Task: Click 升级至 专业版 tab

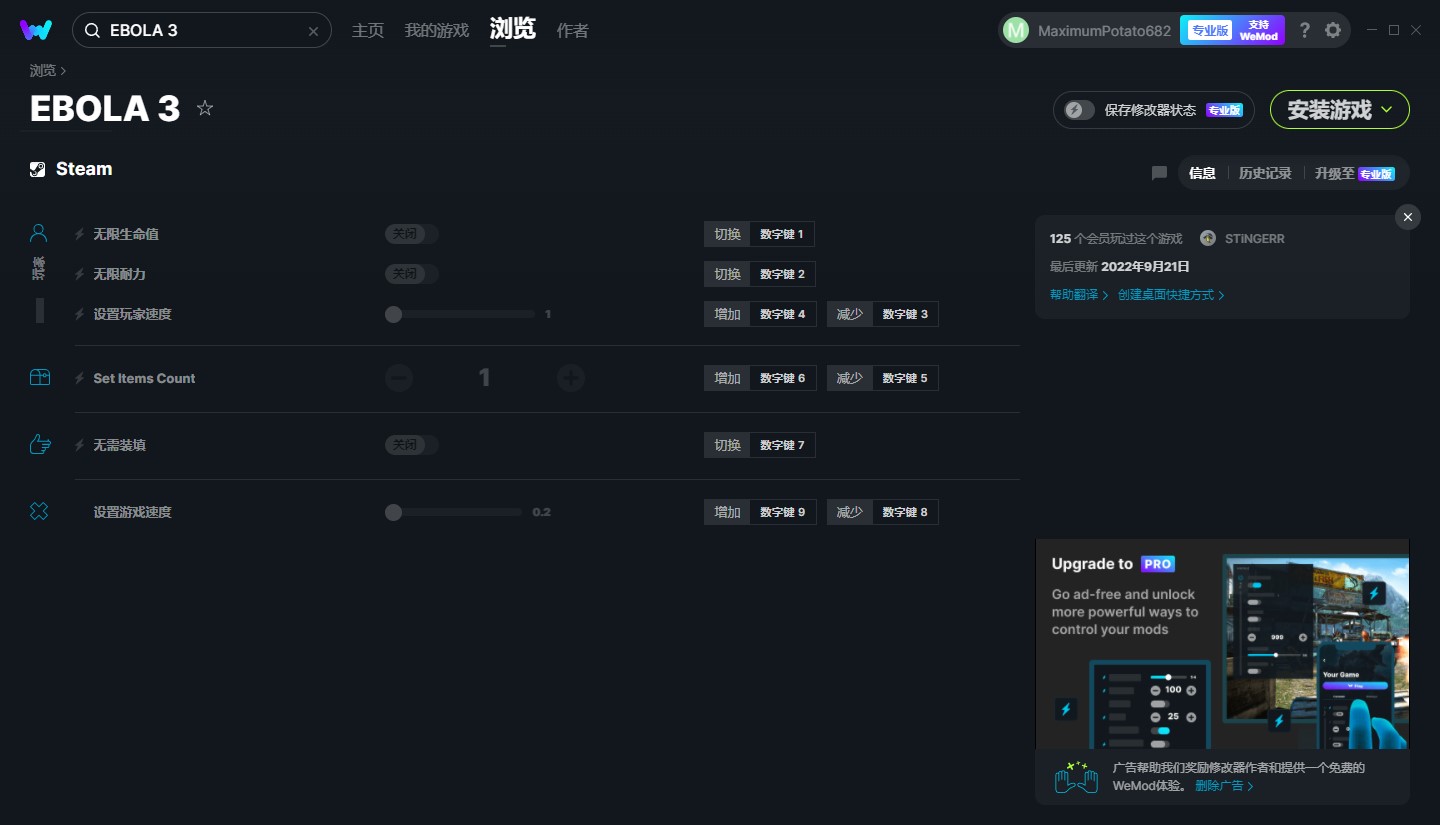Action: pos(1355,173)
